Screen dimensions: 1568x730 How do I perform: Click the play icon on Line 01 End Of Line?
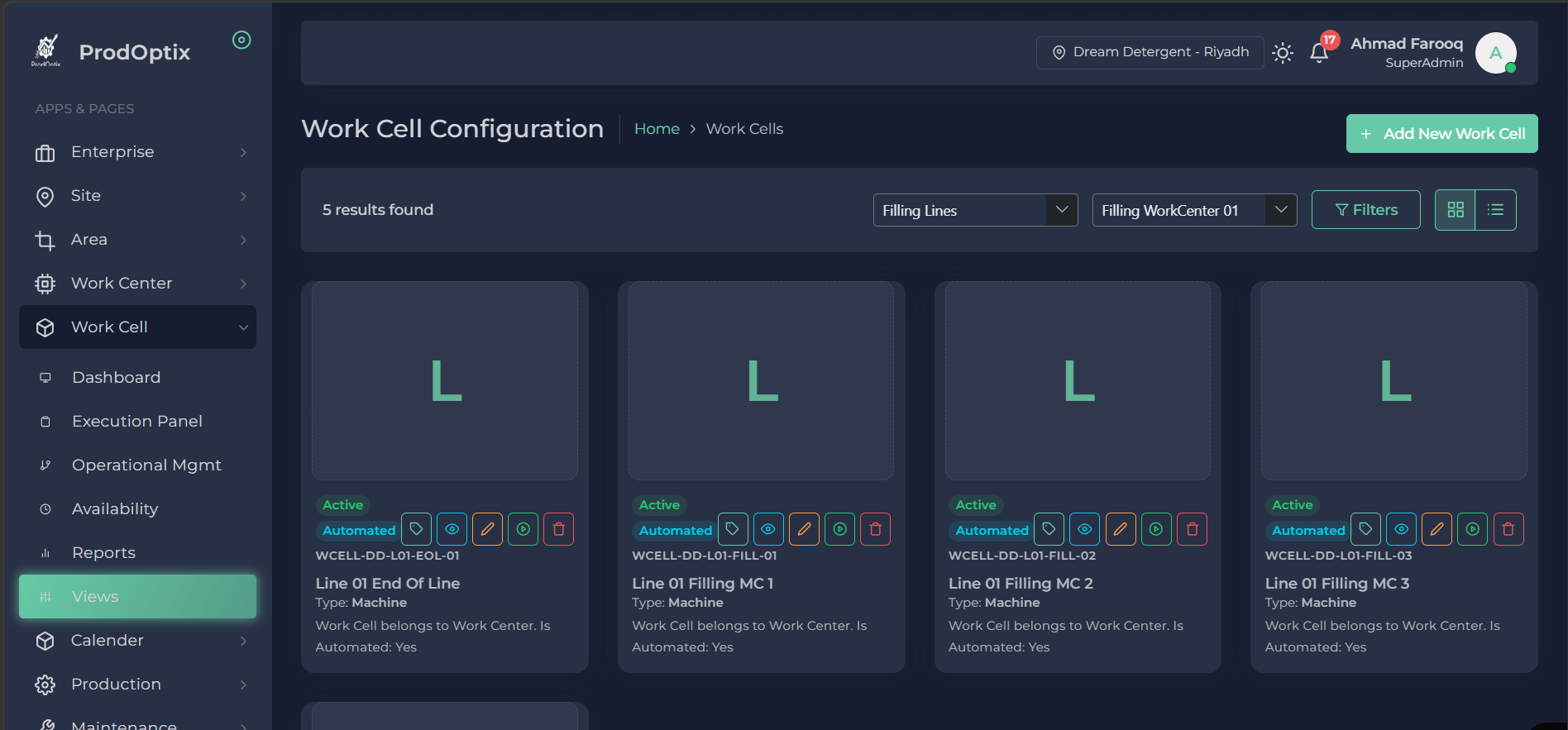523,529
